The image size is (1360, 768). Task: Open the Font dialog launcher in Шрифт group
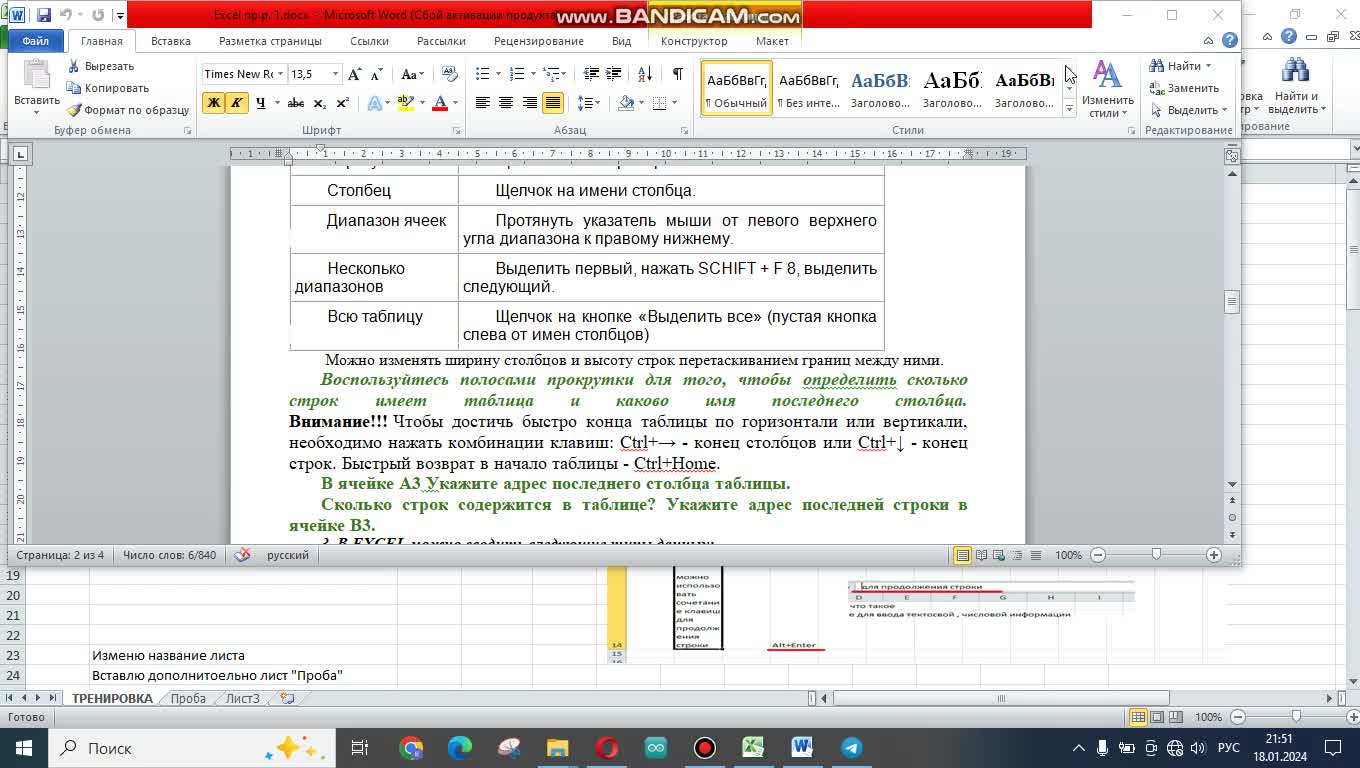coord(456,130)
